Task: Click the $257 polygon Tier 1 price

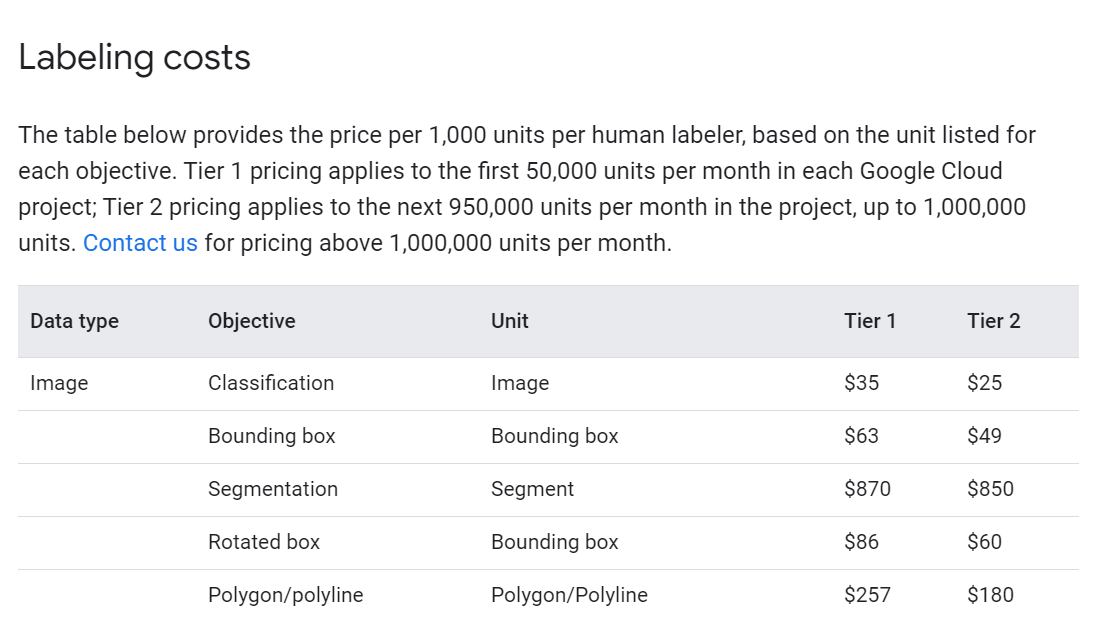Action: pos(867,595)
